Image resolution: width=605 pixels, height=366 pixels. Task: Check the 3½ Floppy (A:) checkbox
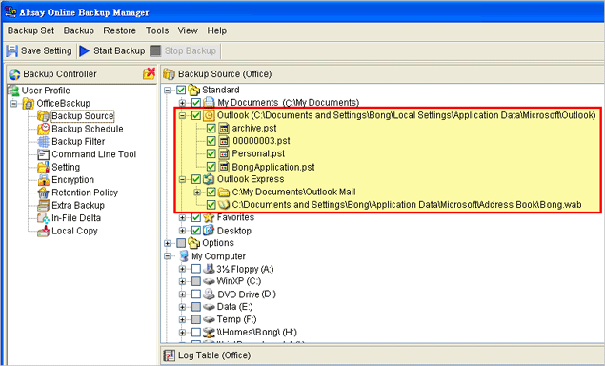196,268
